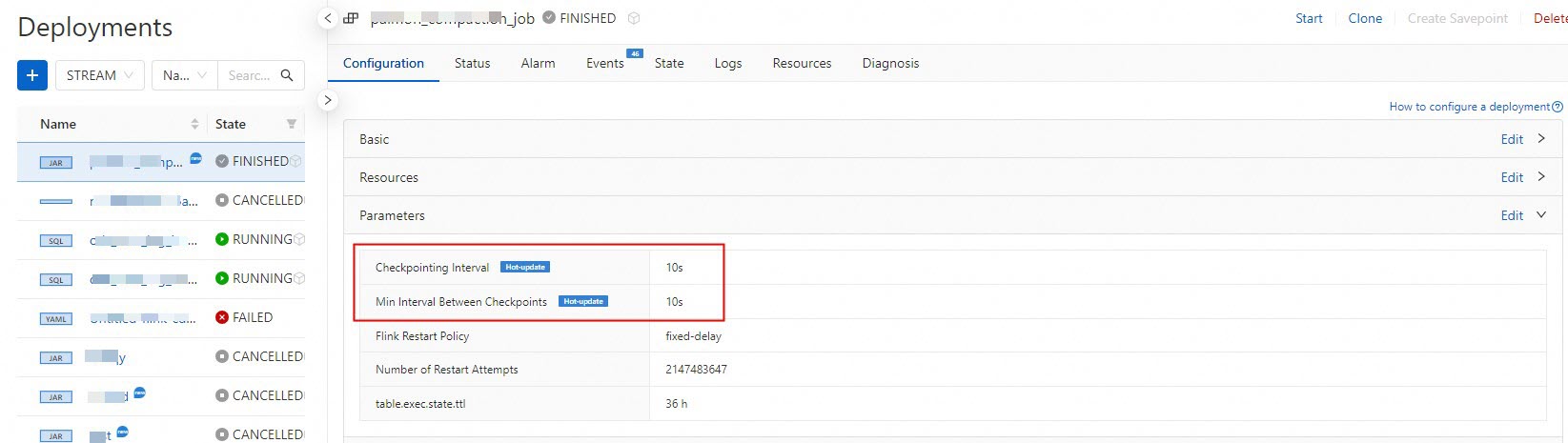Click the Start link
Viewport: 1568px width, 443px height.
(1309, 18)
